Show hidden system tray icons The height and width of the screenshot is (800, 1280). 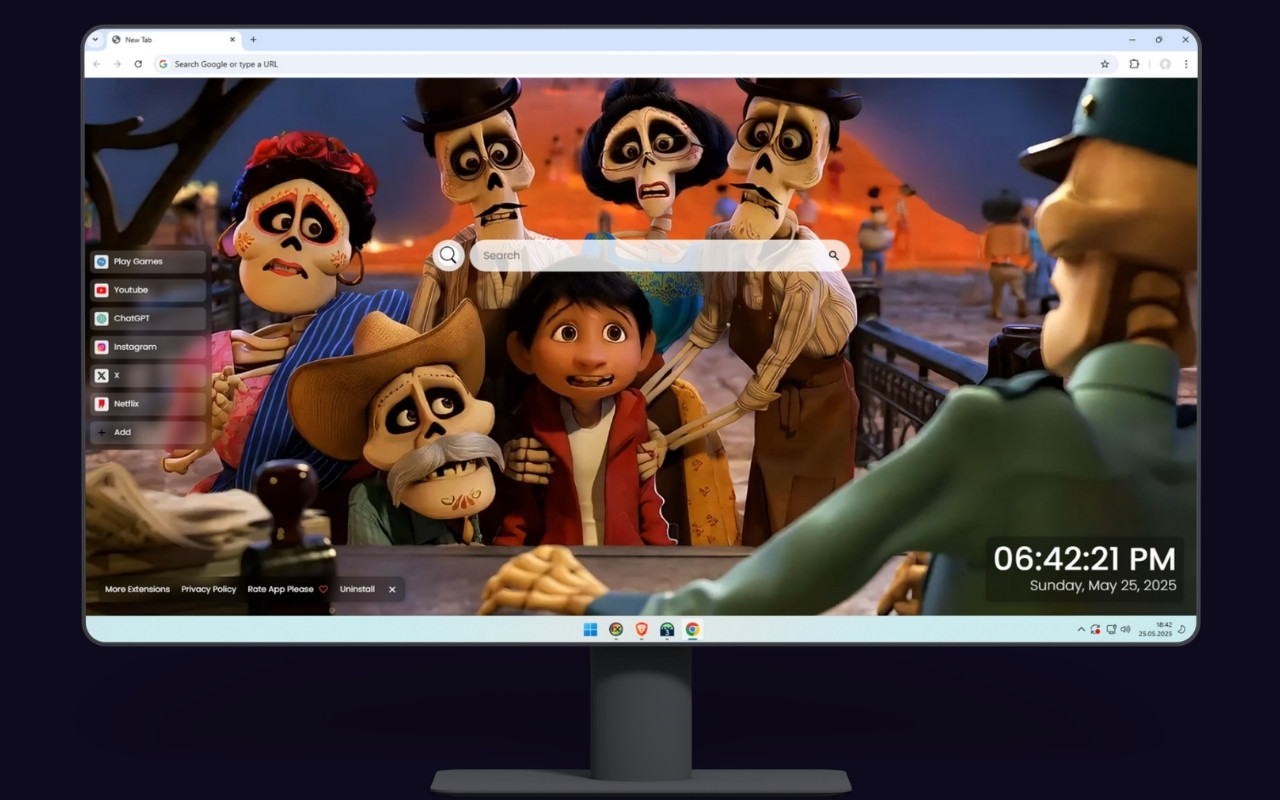pos(1081,630)
